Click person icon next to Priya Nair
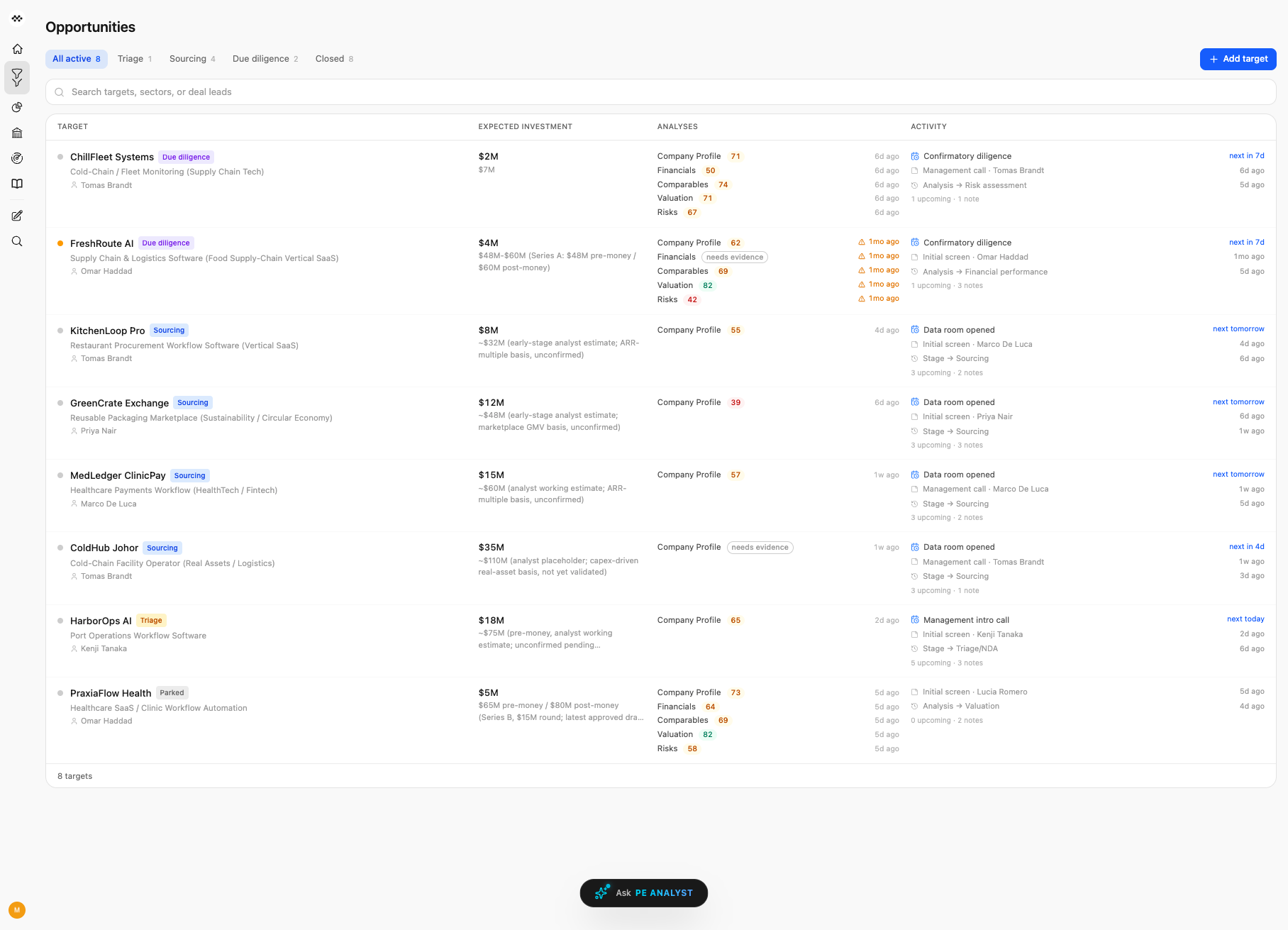 coord(74,431)
